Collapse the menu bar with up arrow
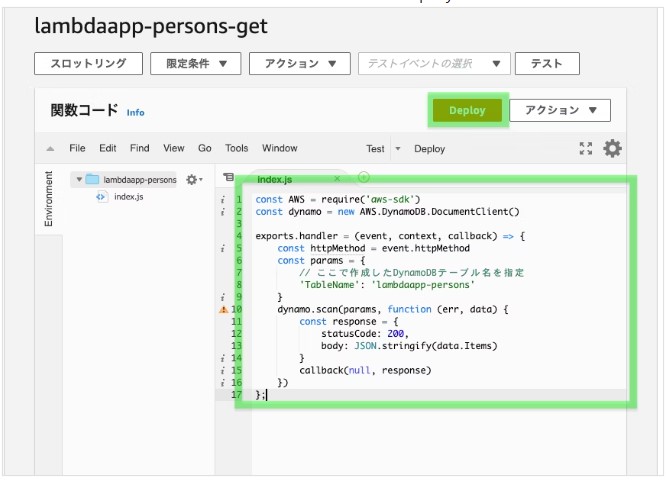 click(x=50, y=149)
